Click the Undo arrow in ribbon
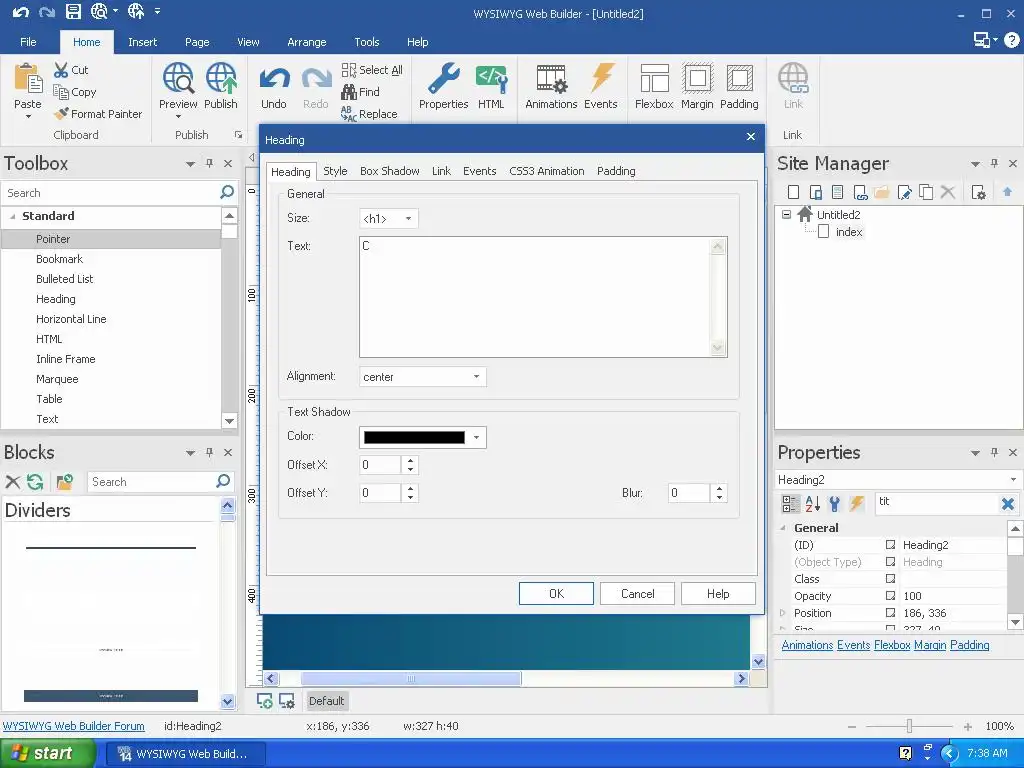 click(x=274, y=79)
